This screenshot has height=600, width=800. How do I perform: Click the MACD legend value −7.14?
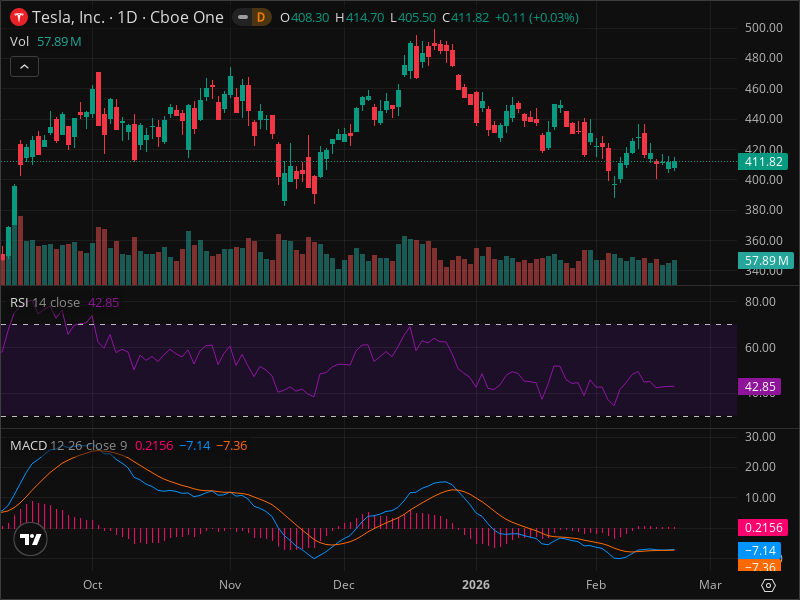click(195, 445)
